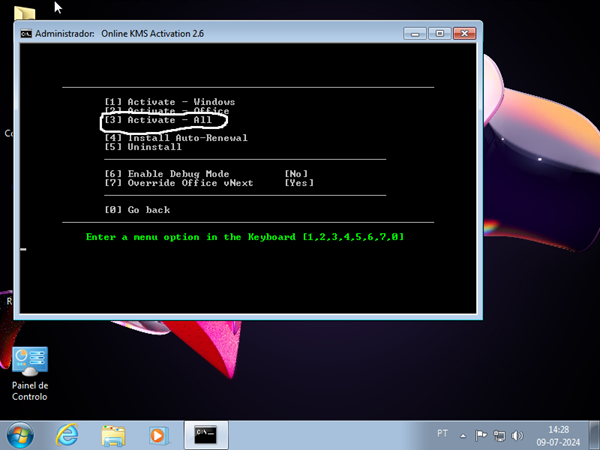Select the command prompt taskbar button
Viewport: 600px width, 450px height.
click(x=206, y=435)
